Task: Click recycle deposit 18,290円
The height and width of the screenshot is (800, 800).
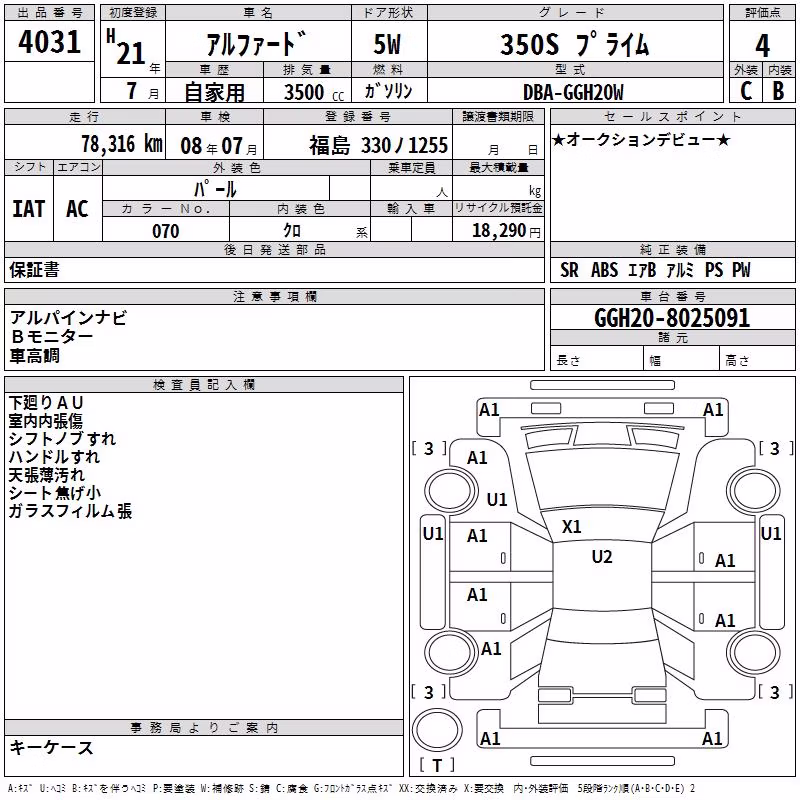Action: coord(506,231)
